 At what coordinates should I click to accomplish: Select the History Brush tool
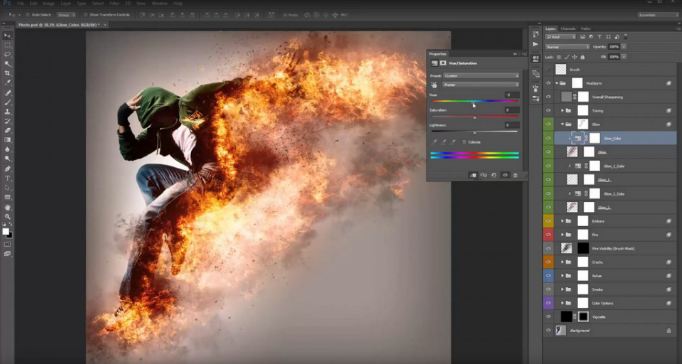click(7, 121)
